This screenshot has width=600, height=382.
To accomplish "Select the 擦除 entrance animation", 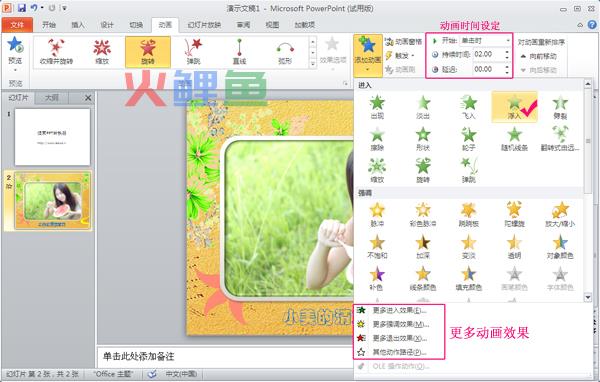I will coord(377,139).
